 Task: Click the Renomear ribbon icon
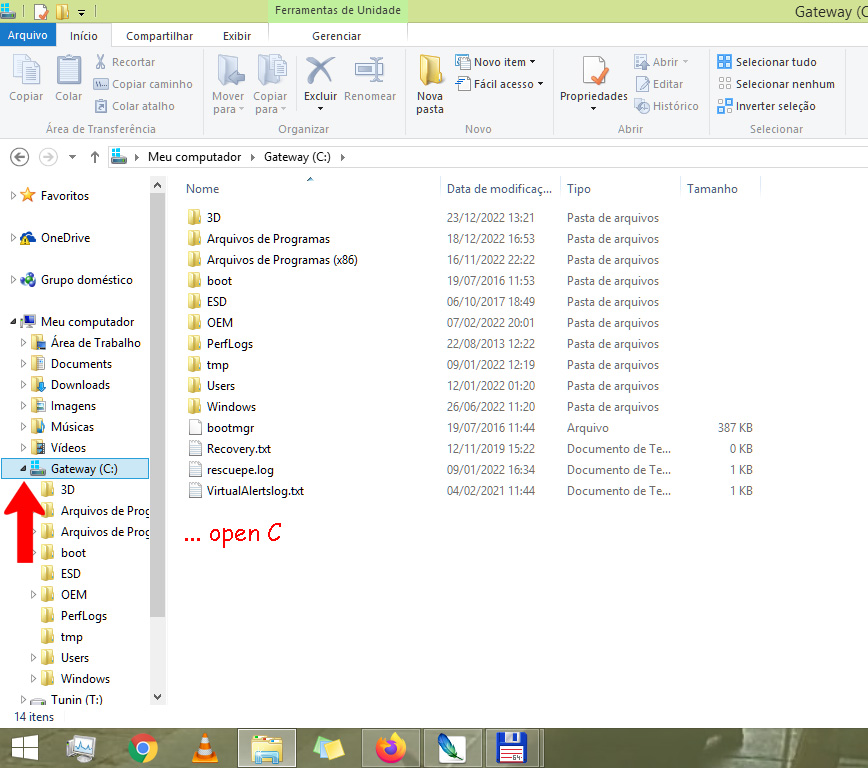click(370, 72)
